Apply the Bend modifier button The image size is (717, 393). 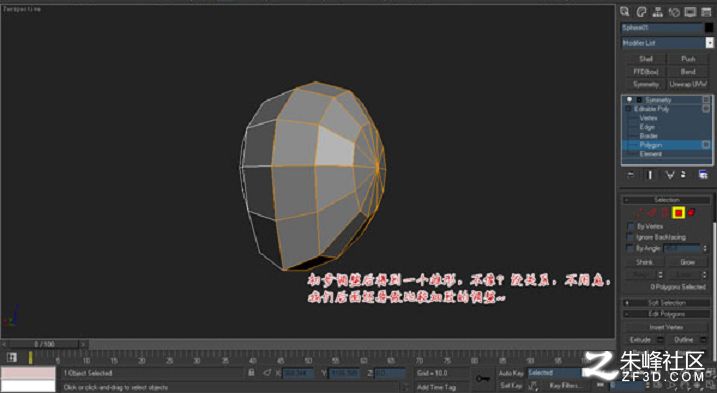[688, 72]
